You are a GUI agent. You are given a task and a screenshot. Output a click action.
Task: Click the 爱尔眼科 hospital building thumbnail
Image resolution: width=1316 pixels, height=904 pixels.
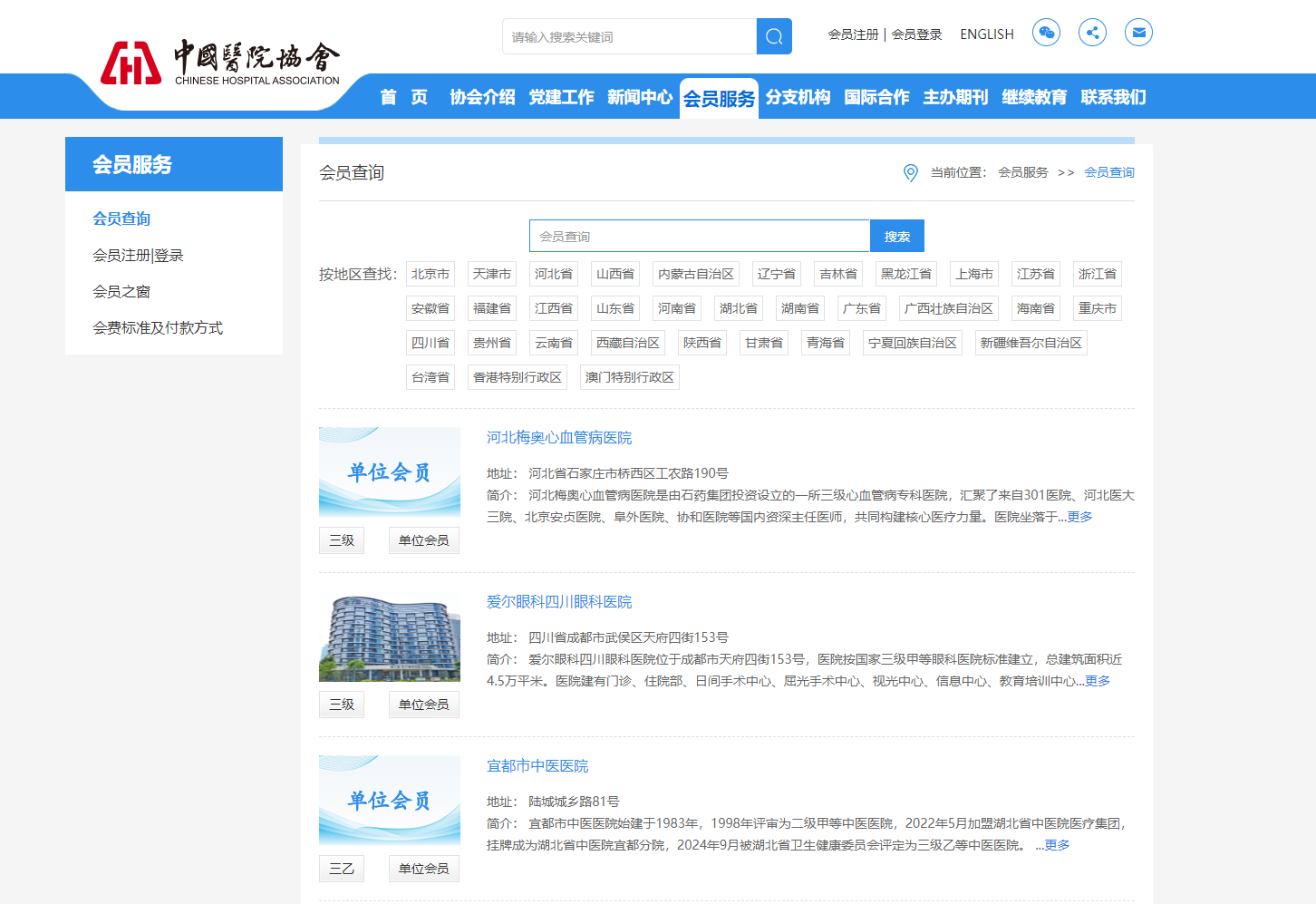[390, 637]
